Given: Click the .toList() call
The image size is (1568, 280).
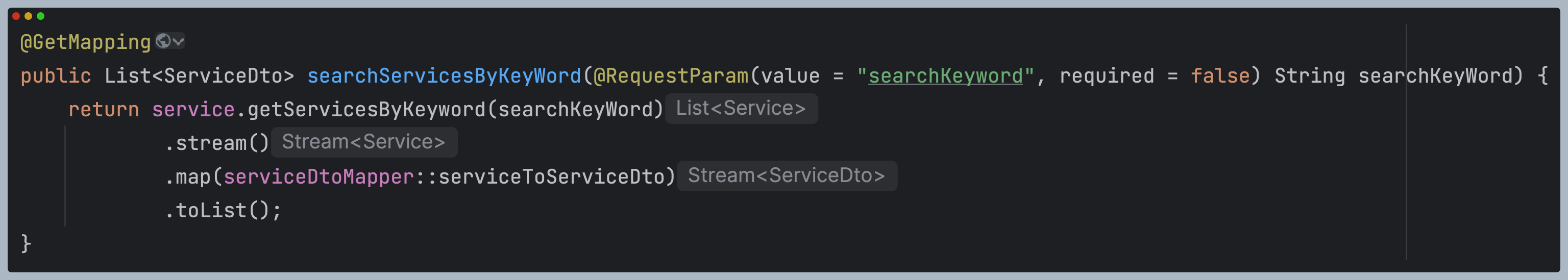Looking at the screenshot, I should pyautogui.click(x=222, y=211).
